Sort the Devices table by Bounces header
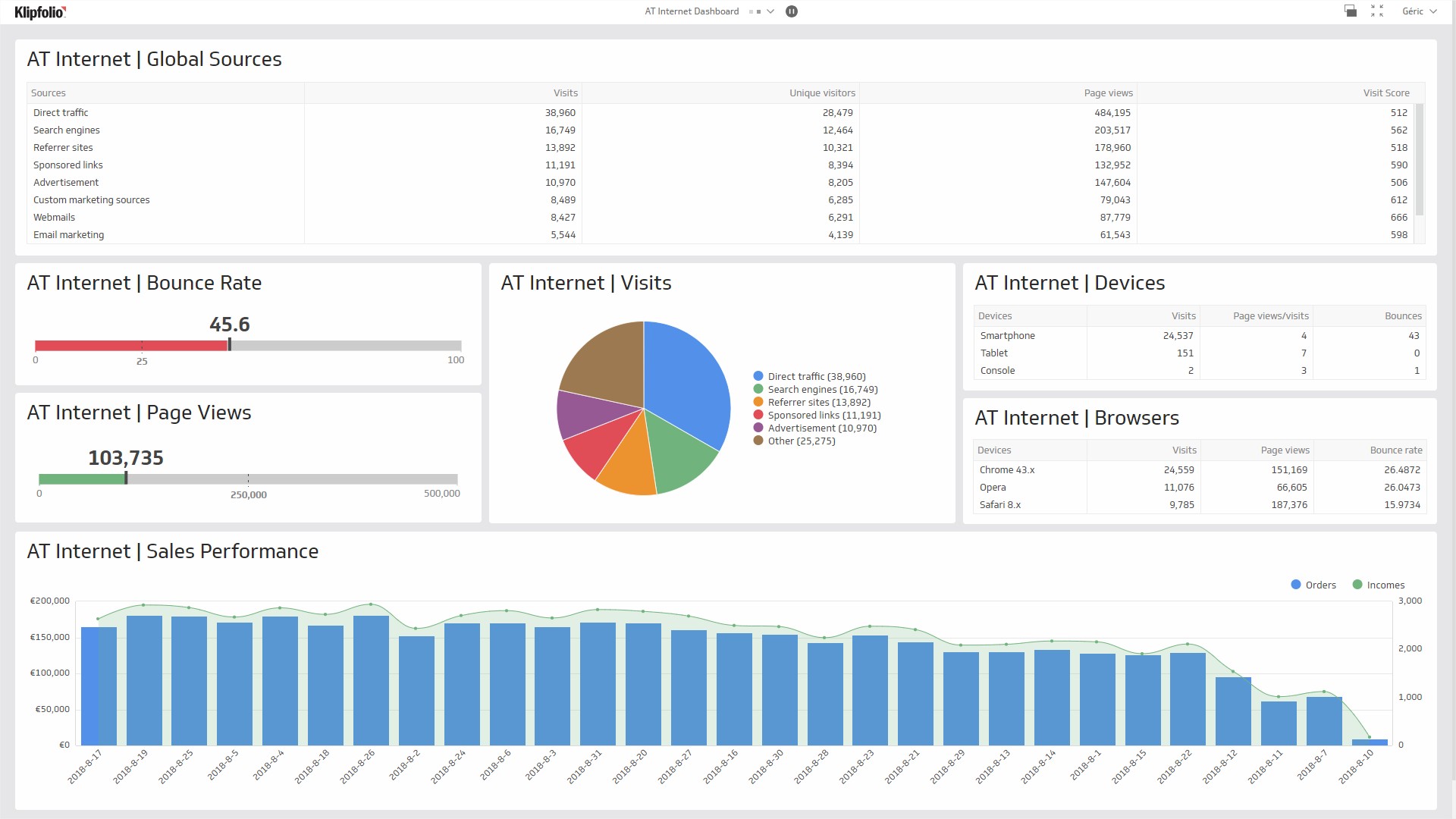The height and width of the screenshot is (819, 1456). (1369, 315)
